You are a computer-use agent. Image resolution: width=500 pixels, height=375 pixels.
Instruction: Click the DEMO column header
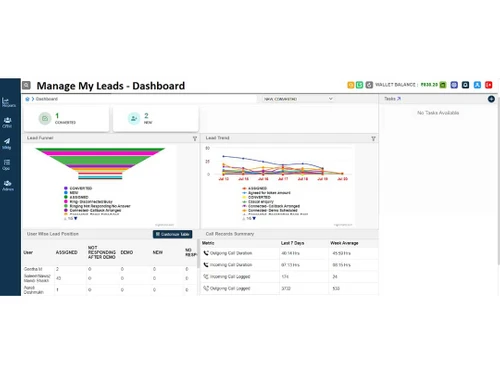(127, 252)
